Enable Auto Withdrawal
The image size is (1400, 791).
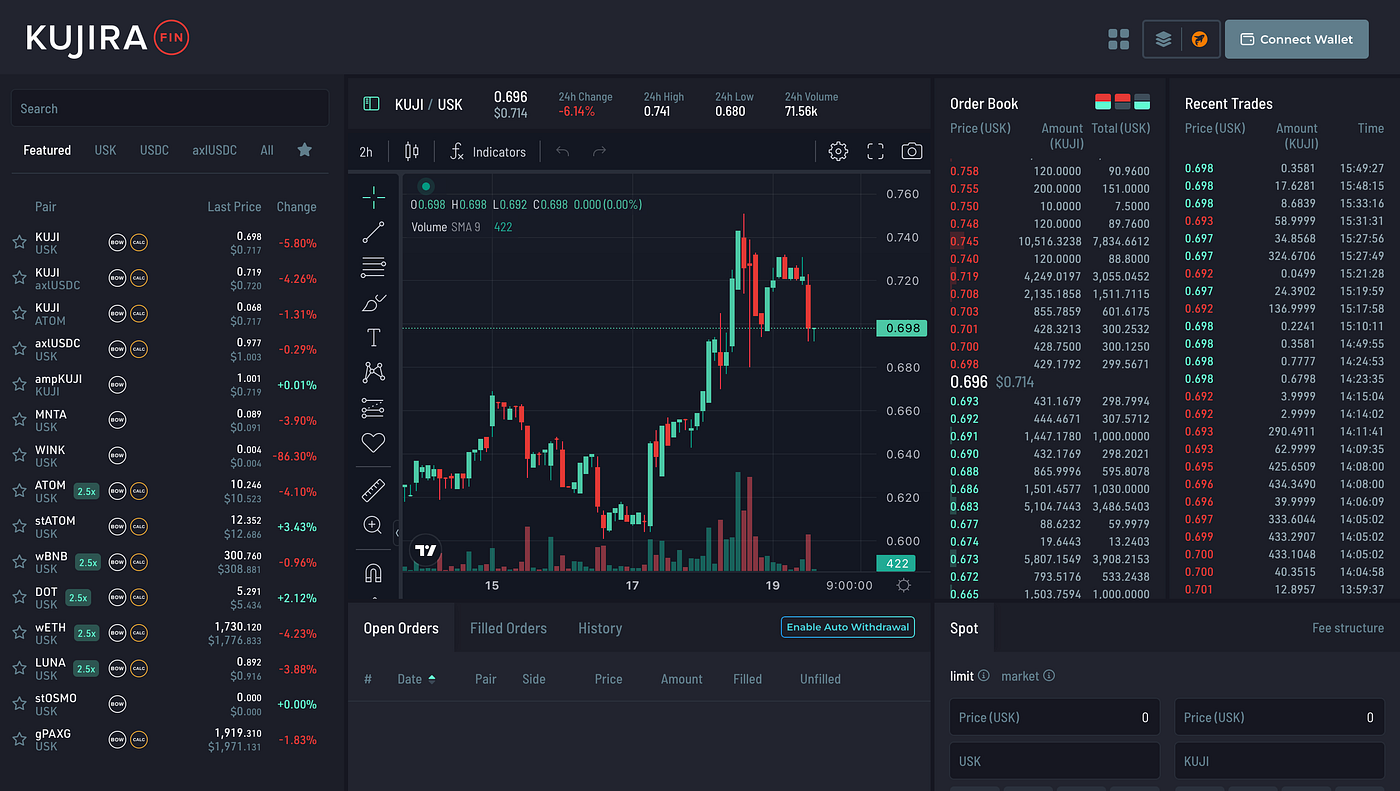pyautogui.click(x=847, y=627)
